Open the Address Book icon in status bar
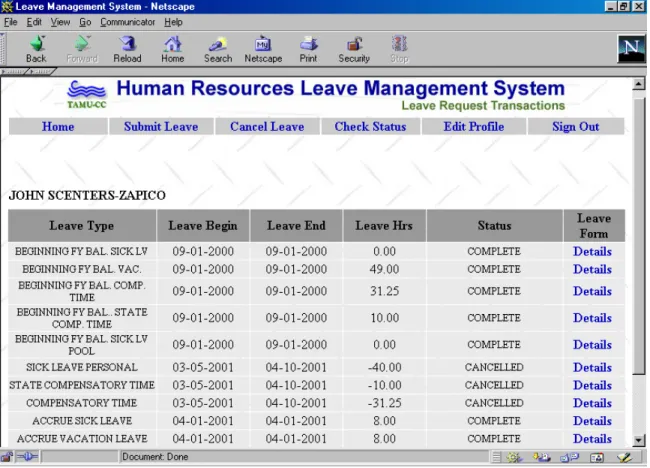Image resolution: width=650 pixels, height=468 pixels. [597, 458]
